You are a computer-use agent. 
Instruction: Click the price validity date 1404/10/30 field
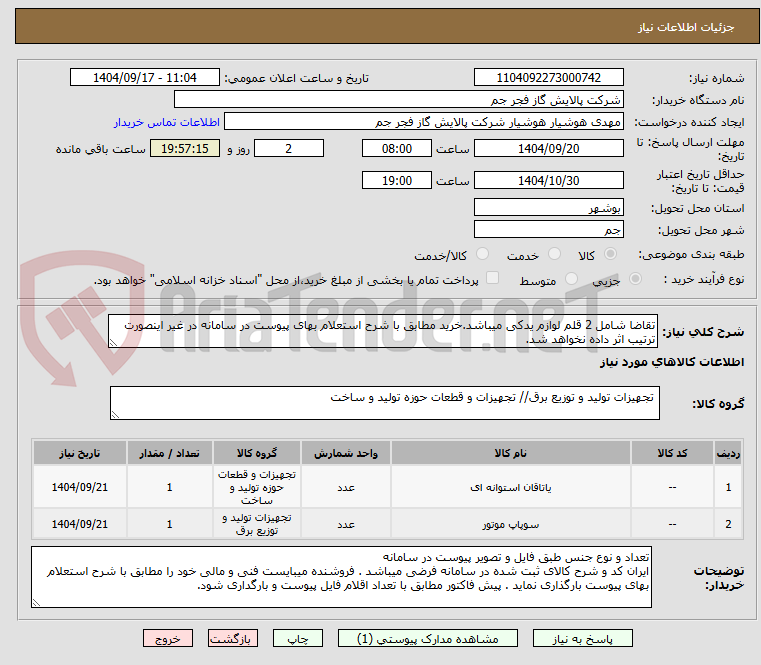coord(548,181)
